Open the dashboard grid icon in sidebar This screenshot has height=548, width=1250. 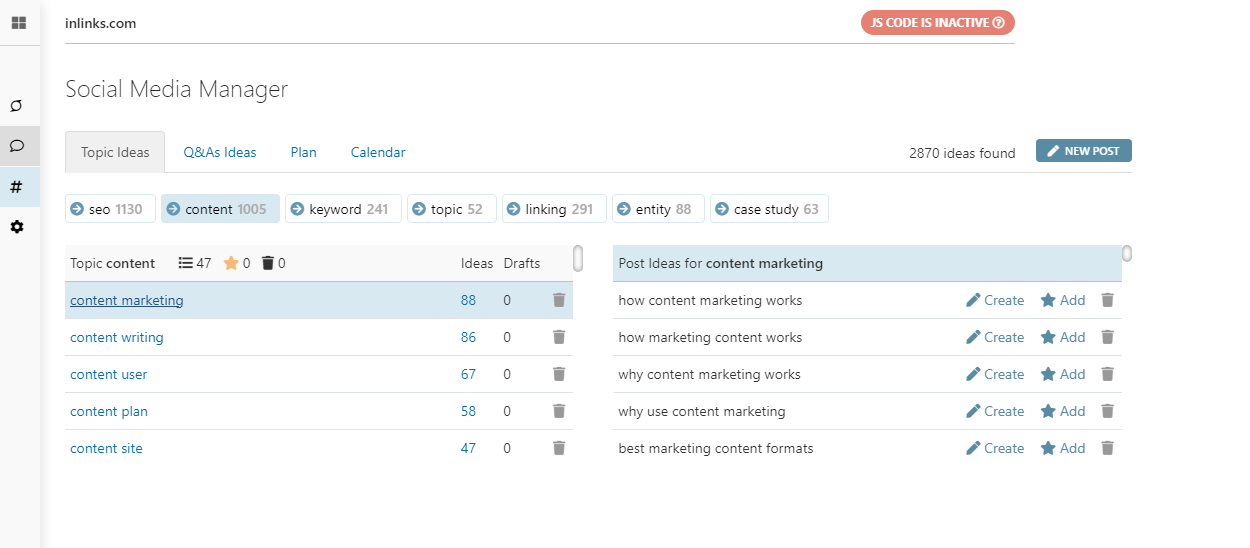(19, 22)
